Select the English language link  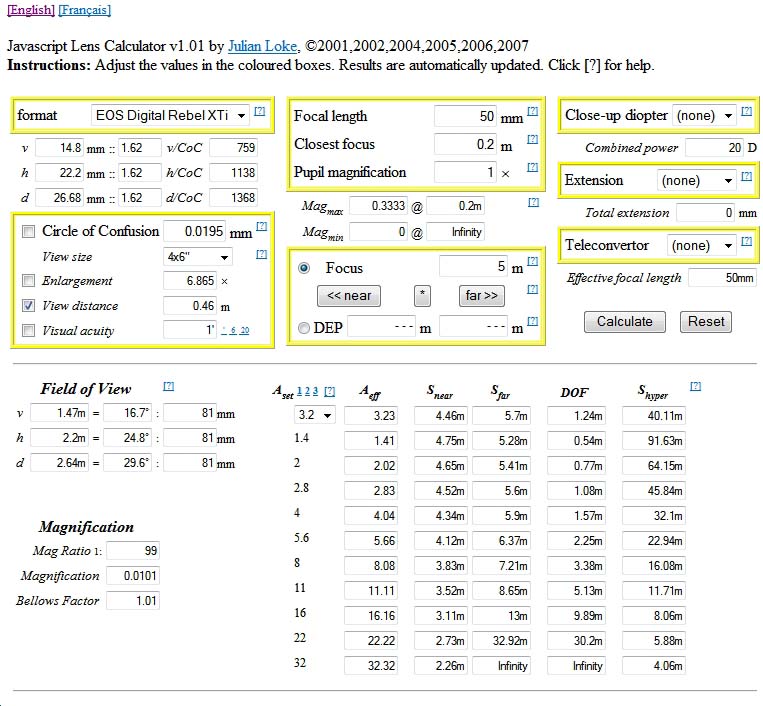click(x=31, y=10)
